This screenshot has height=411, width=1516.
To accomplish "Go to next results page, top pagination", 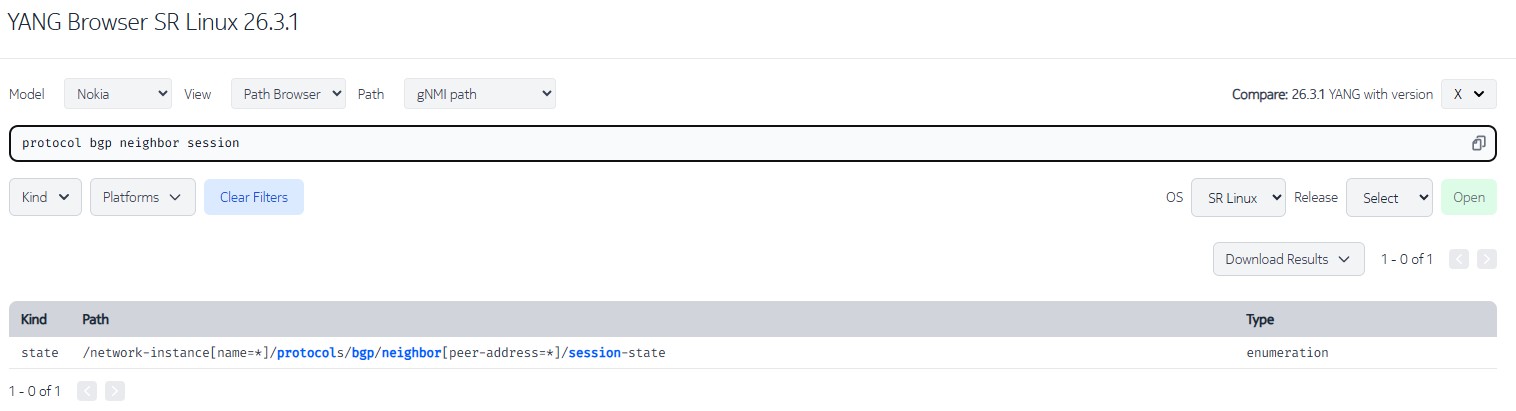I will (1487, 259).
